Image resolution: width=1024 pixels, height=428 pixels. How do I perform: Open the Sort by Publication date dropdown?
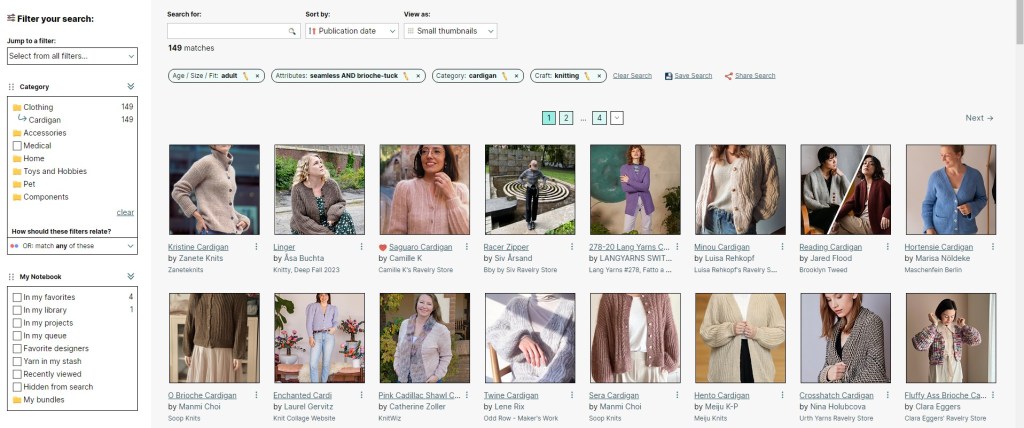(352, 31)
